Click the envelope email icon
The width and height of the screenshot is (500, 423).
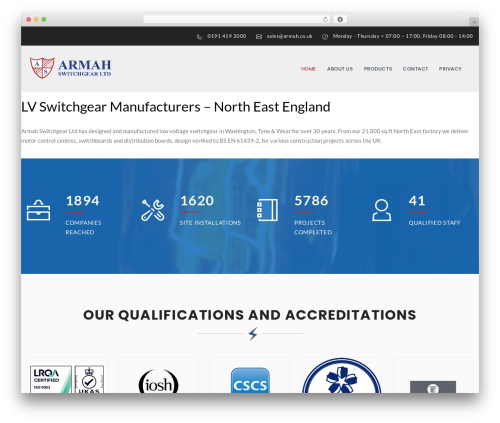(x=259, y=37)
